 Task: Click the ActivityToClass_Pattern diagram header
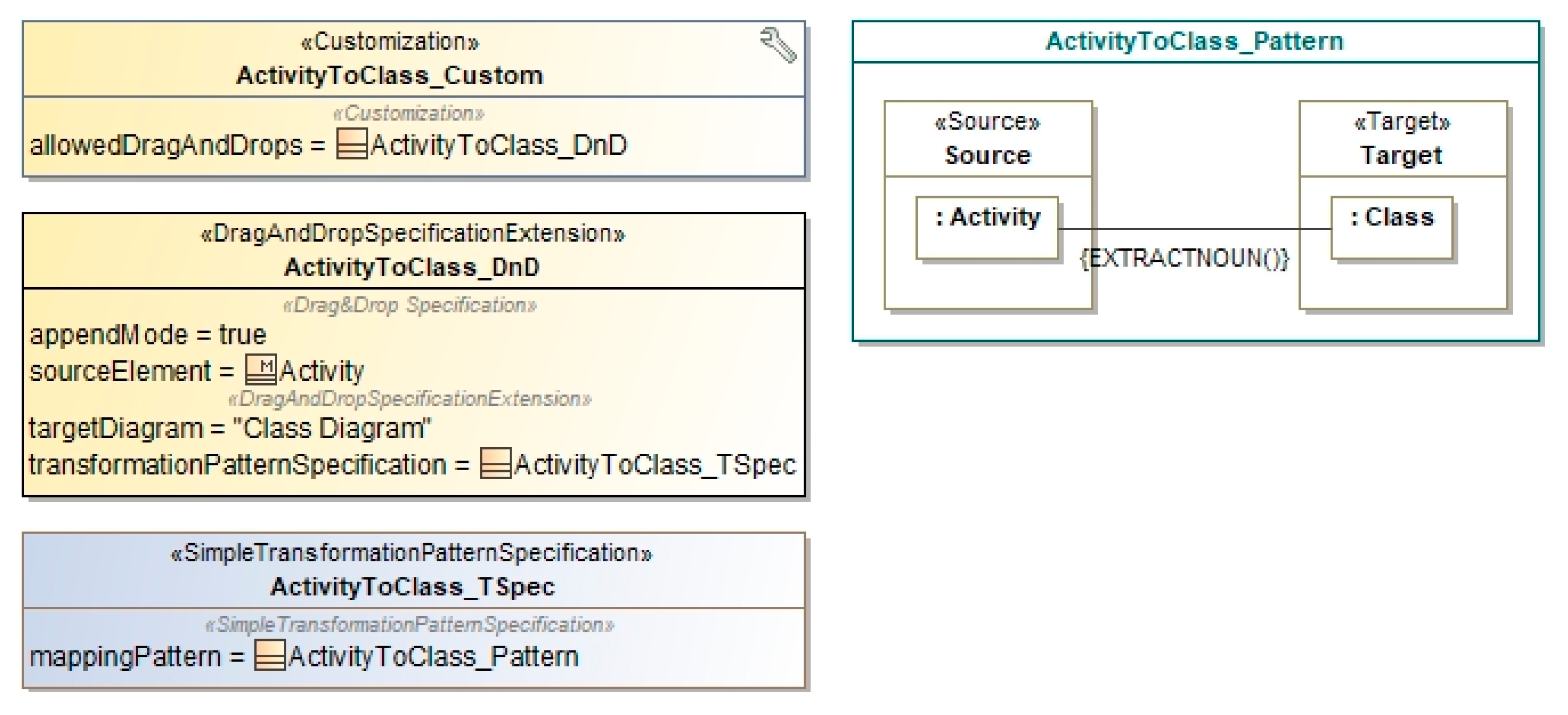(x=1194, y=41)
